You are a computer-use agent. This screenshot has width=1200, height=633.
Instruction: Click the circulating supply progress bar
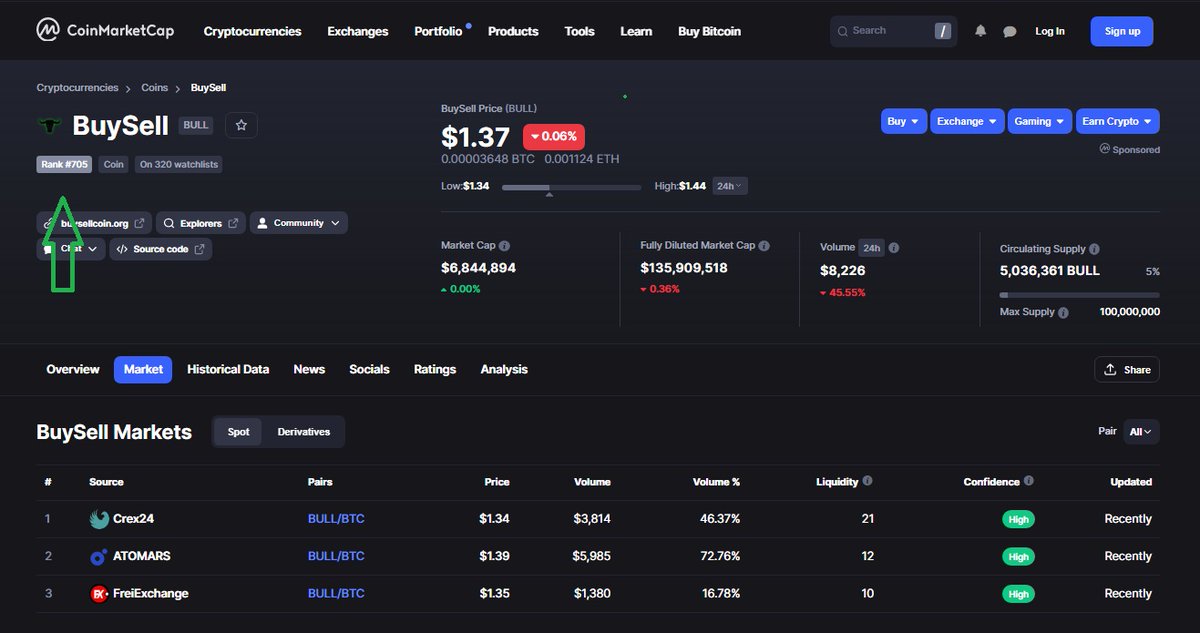point(1080,295)
